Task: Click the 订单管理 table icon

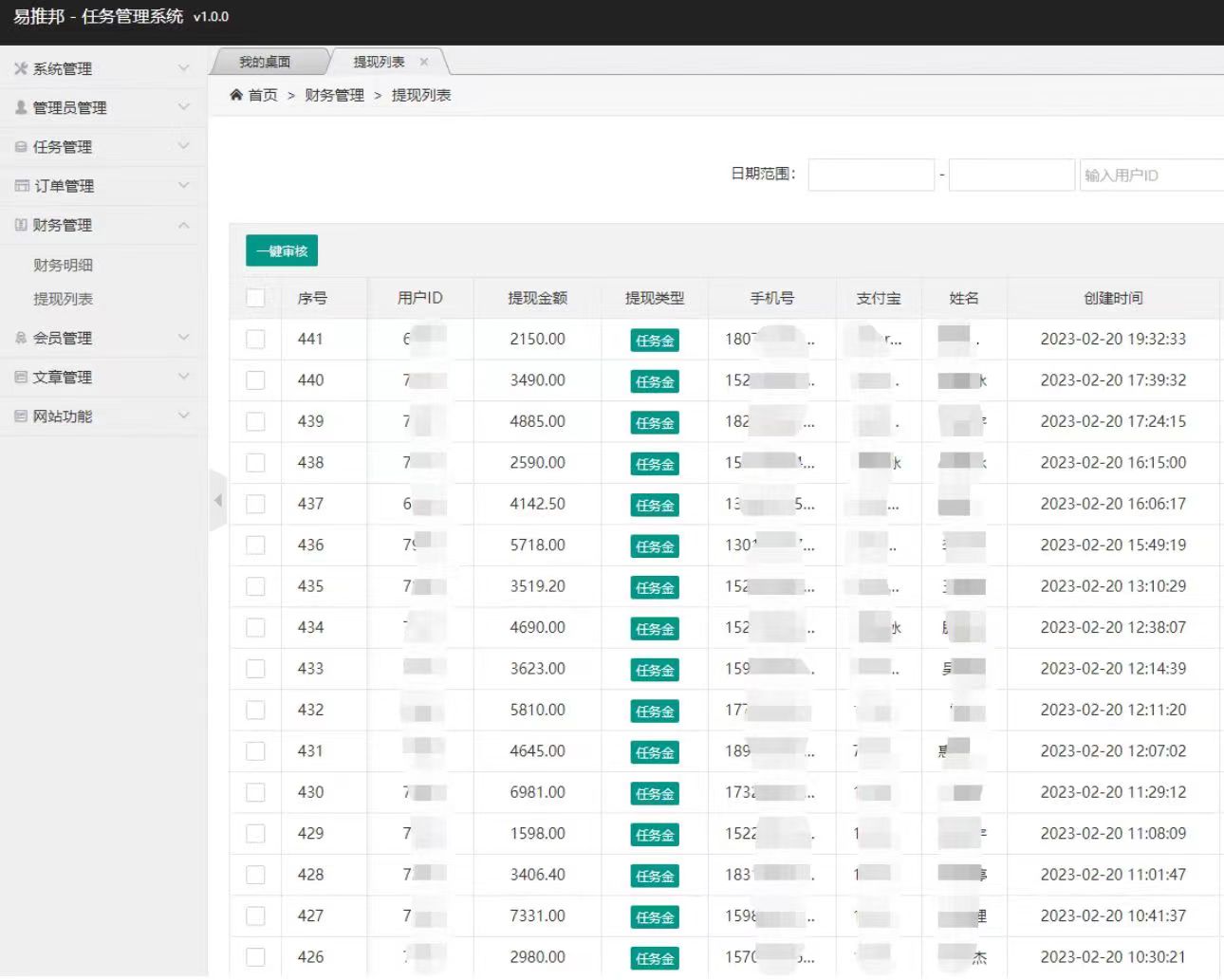Action: [x=22, y=186]
